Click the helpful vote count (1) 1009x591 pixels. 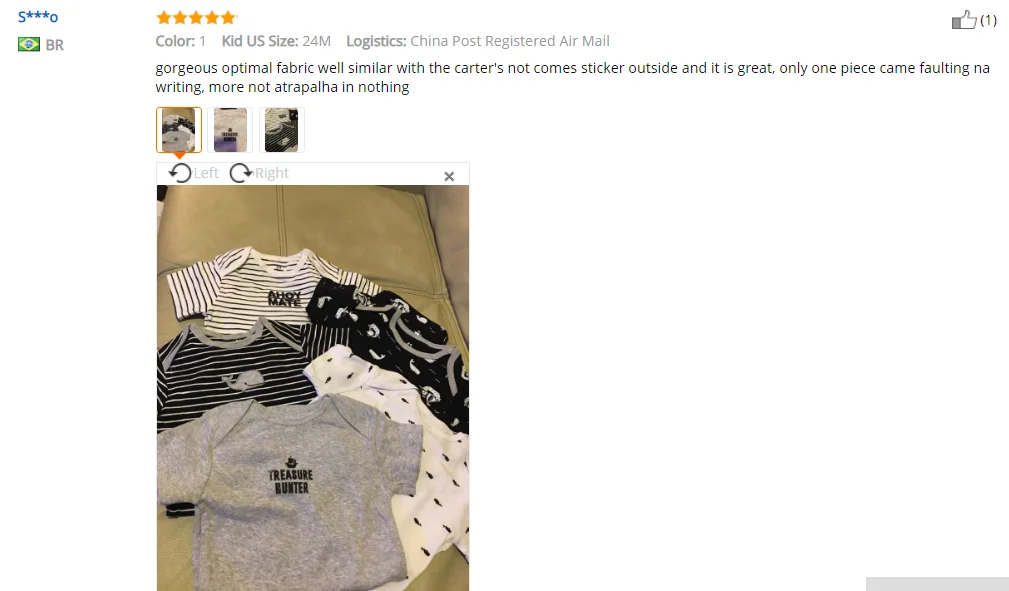[988, 21]
